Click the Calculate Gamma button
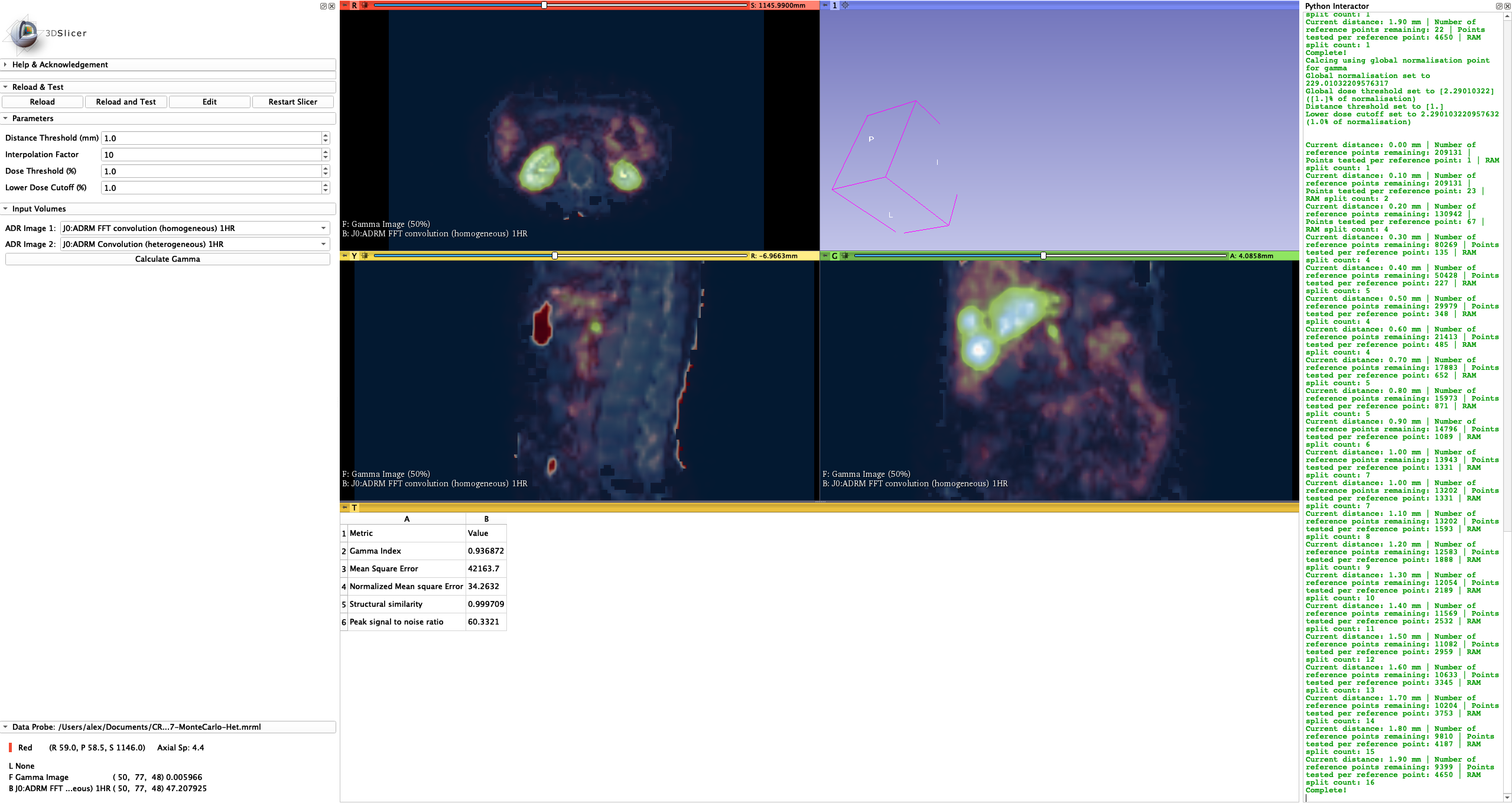This screenshot has width=1512, height=803. coord(167,259)
